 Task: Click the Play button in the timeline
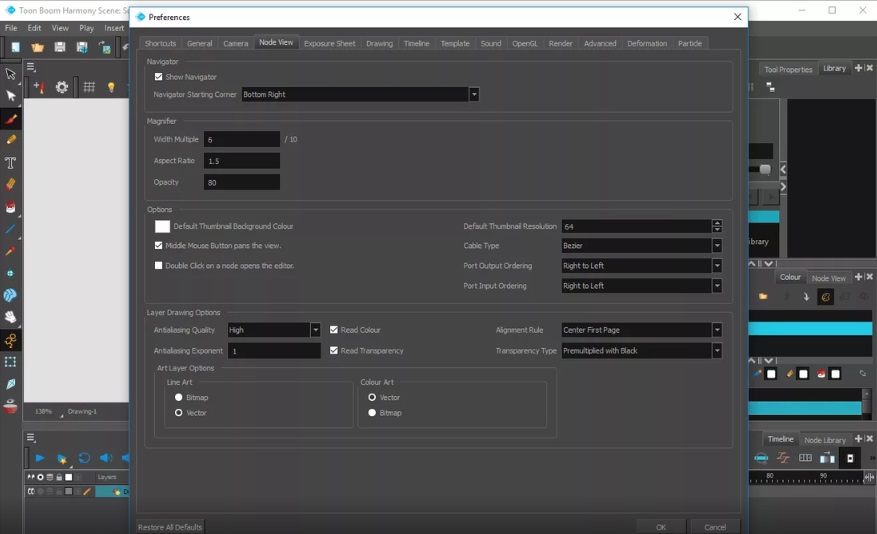40,458
